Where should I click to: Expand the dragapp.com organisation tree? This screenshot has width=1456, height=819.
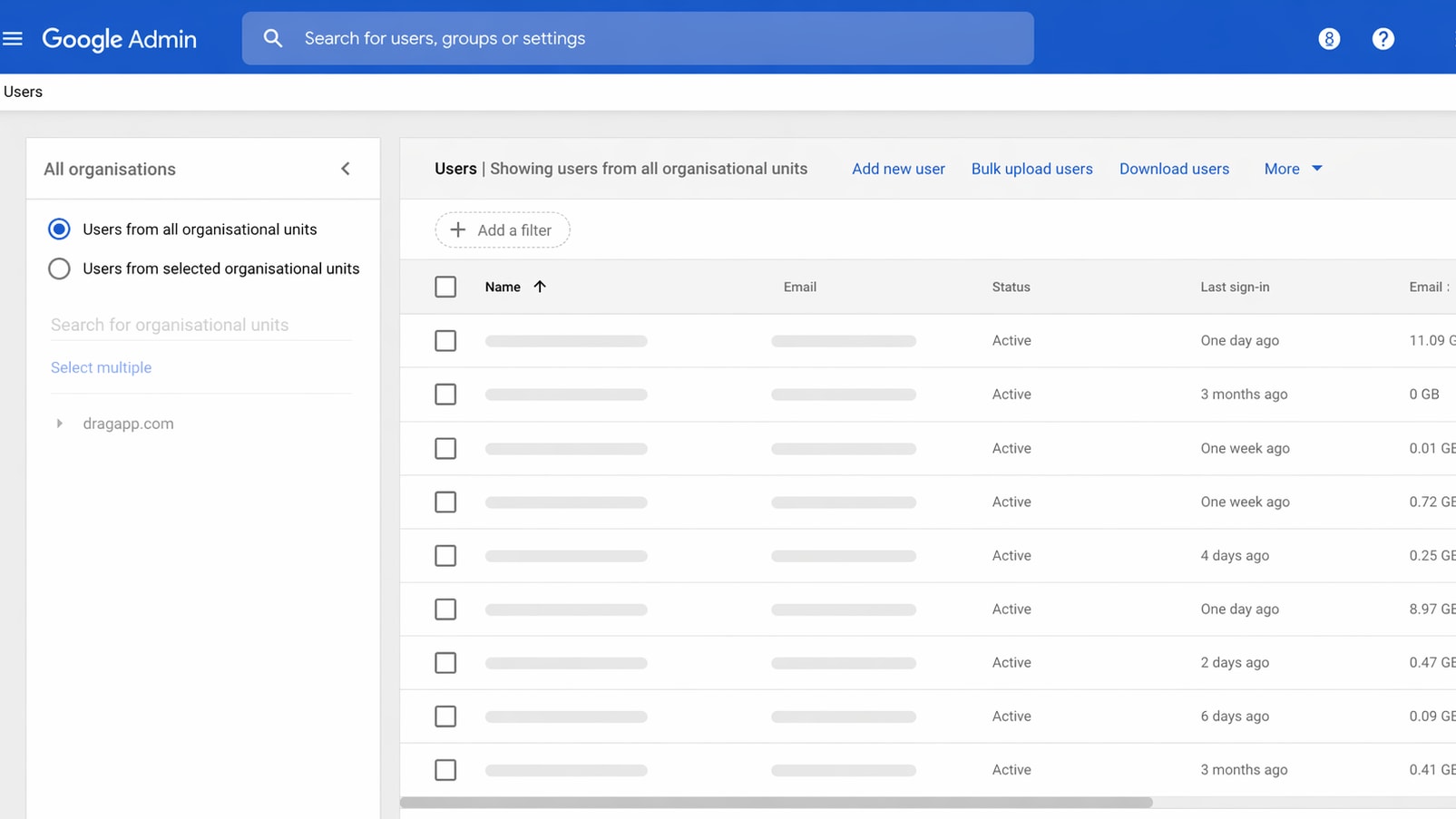(x=59, y=424)
